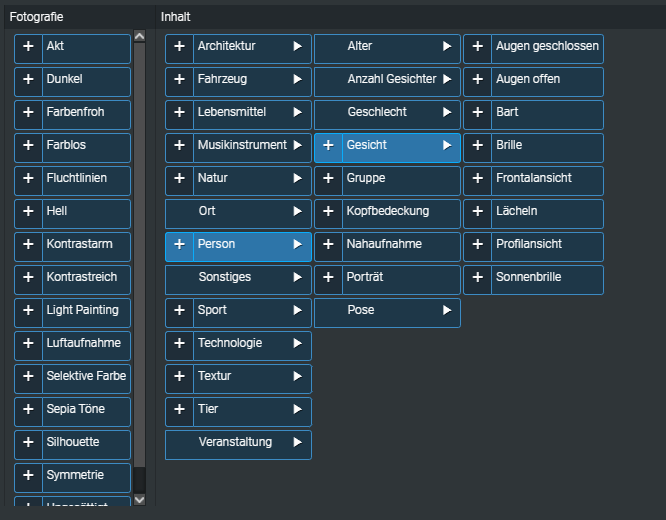Expand the Tier submenu arrow

(297, 411)
